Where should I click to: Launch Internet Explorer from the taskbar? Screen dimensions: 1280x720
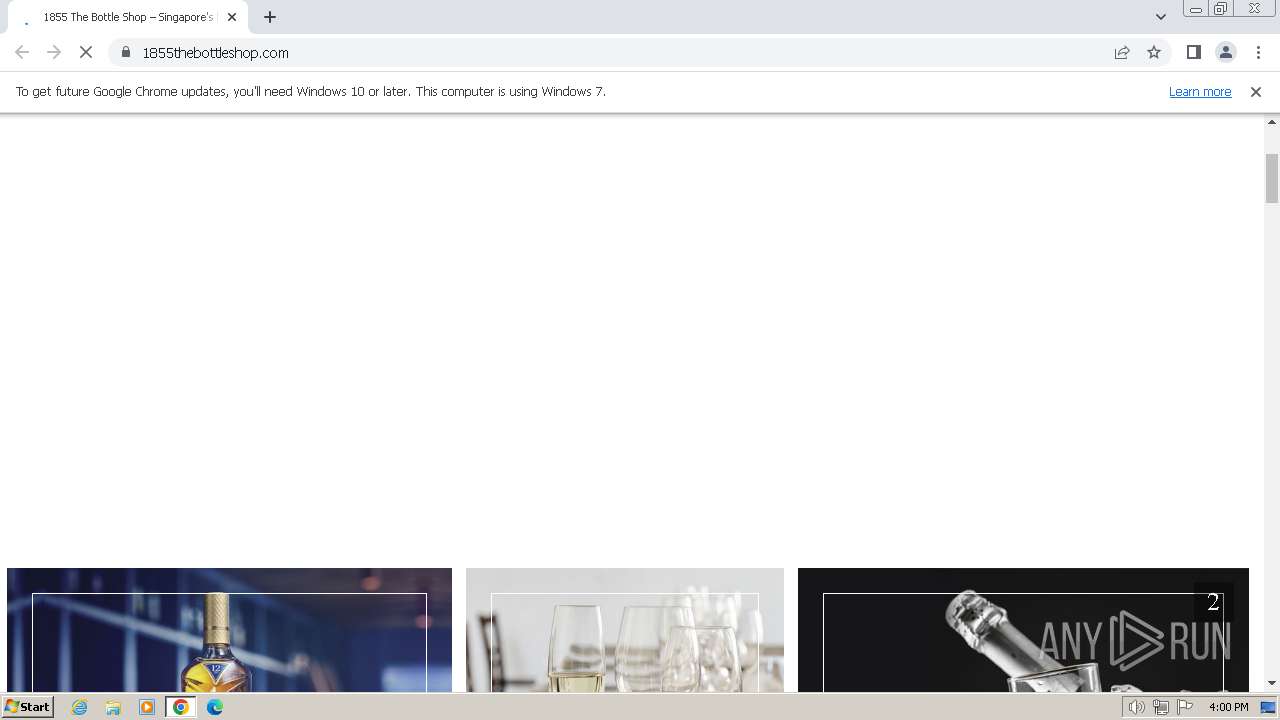80,707
